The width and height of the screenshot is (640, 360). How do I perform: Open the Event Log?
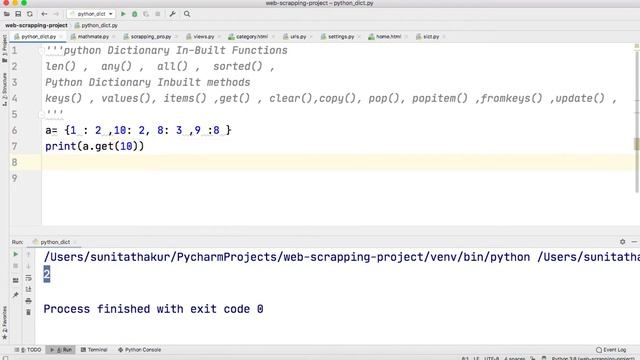[611, 350]
